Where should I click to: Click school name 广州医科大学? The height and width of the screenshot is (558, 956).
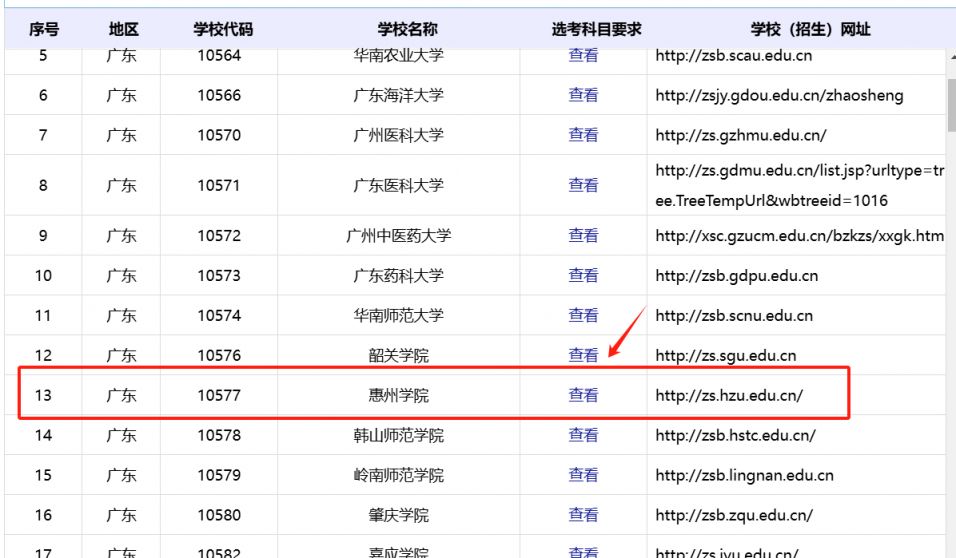(x=399, y=135)
